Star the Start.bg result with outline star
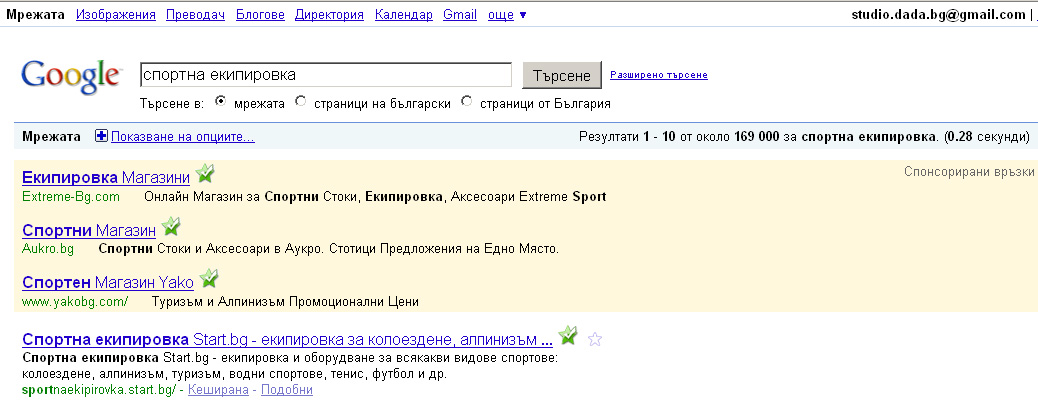Viewport: 1038px width, 409px height. point(595,339)
